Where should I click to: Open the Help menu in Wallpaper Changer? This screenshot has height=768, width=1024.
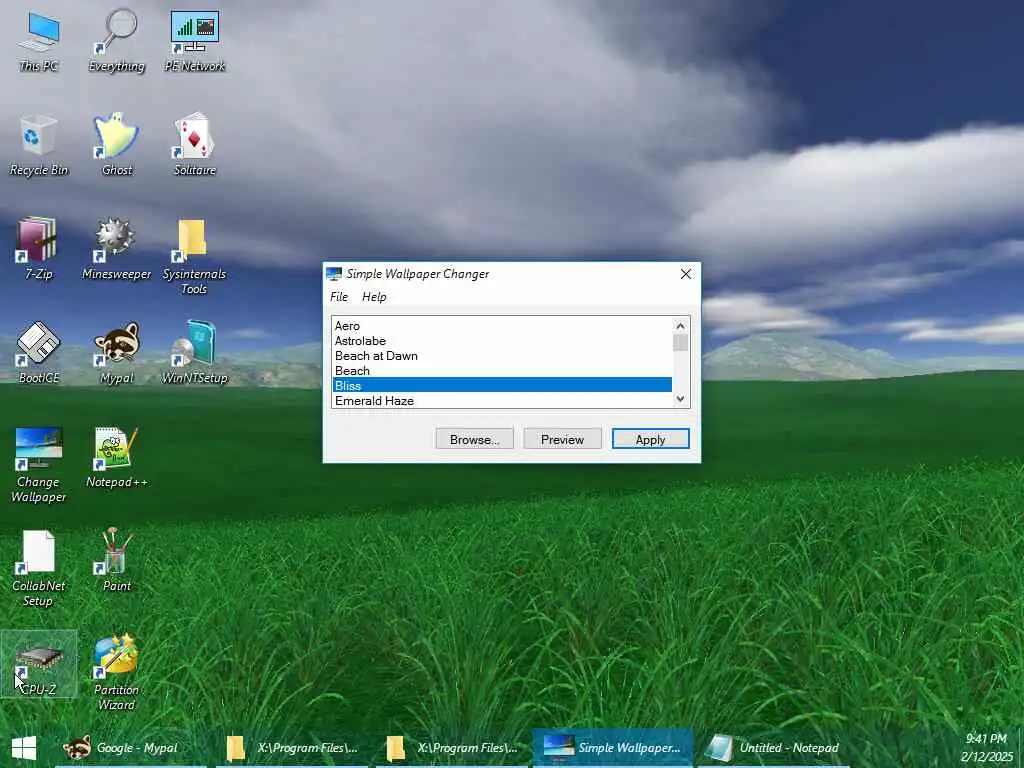pos(374,297)
